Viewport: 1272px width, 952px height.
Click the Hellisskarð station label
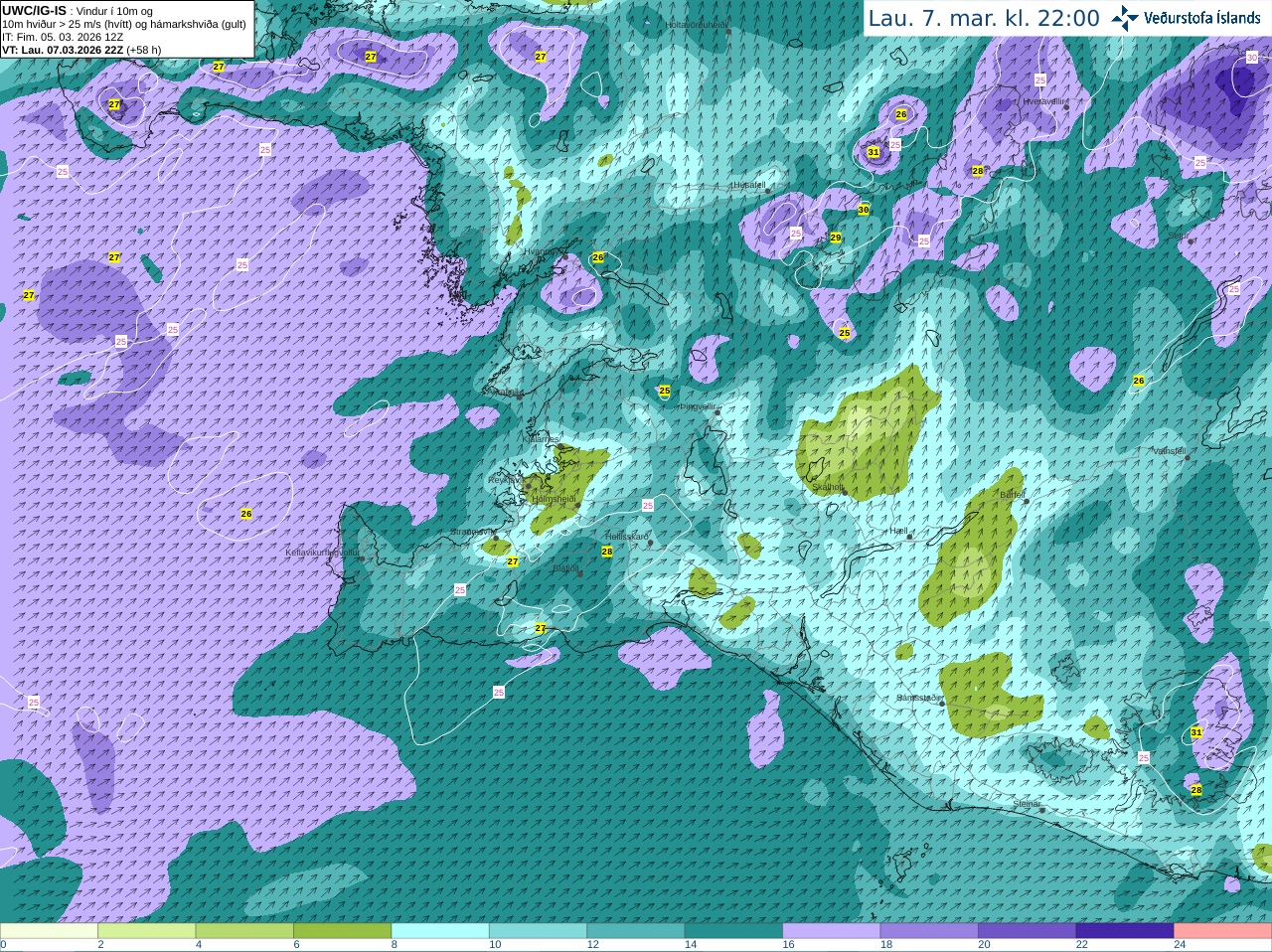[626, 537]
